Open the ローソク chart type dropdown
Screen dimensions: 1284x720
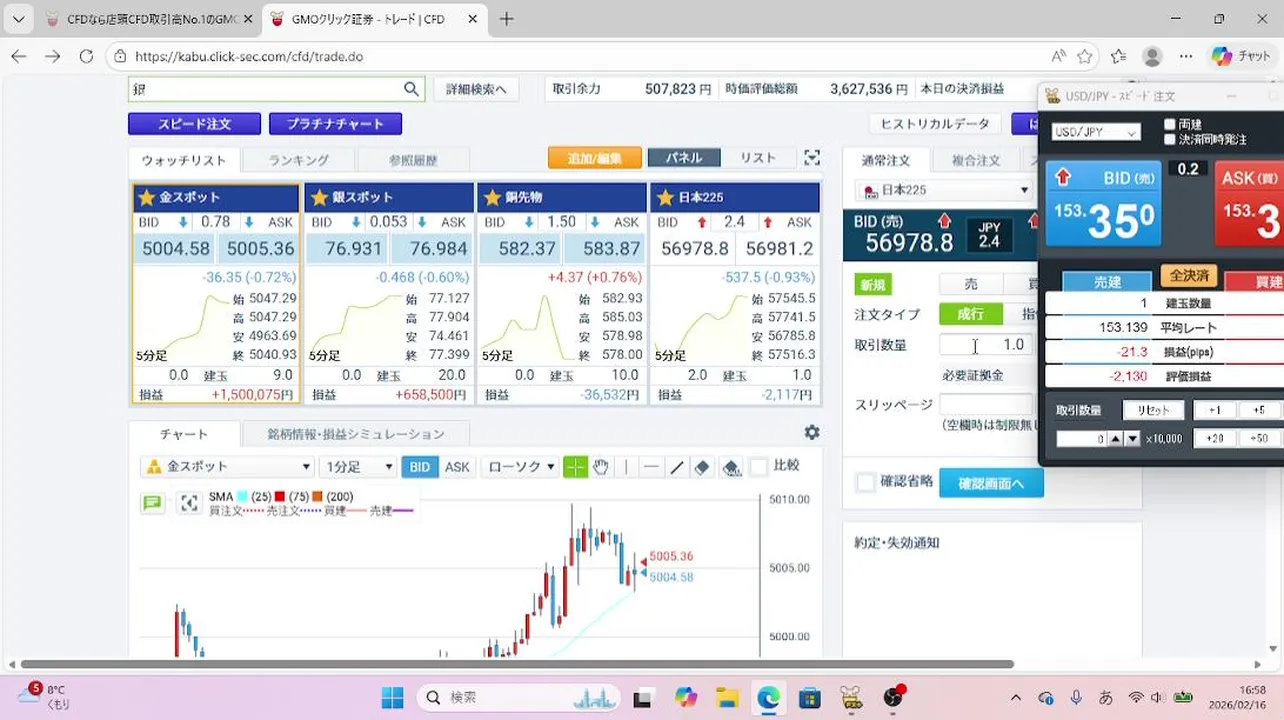coord(520,467)
